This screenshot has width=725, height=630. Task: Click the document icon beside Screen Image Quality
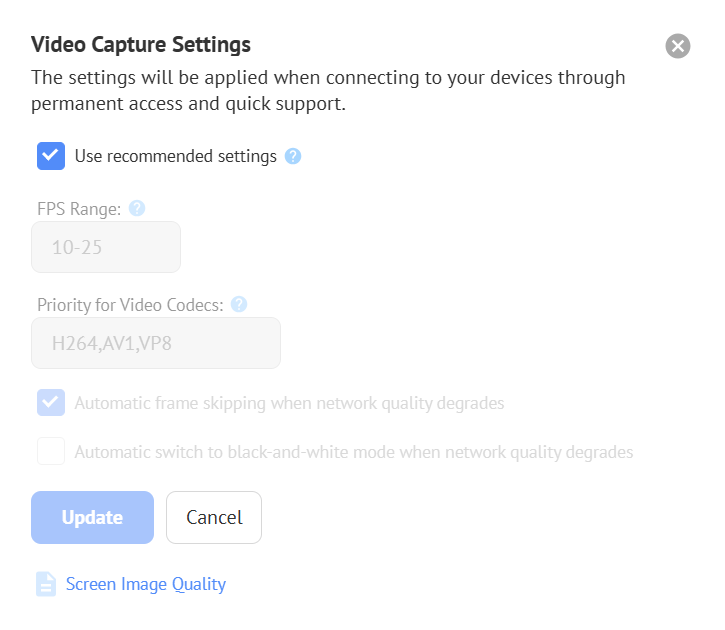(x=46, y=584)
